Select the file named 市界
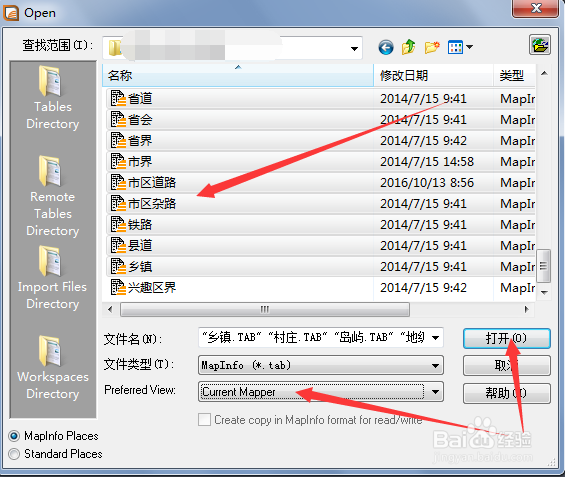This screenshot has height=477, width=565. (x=140, y=161)
